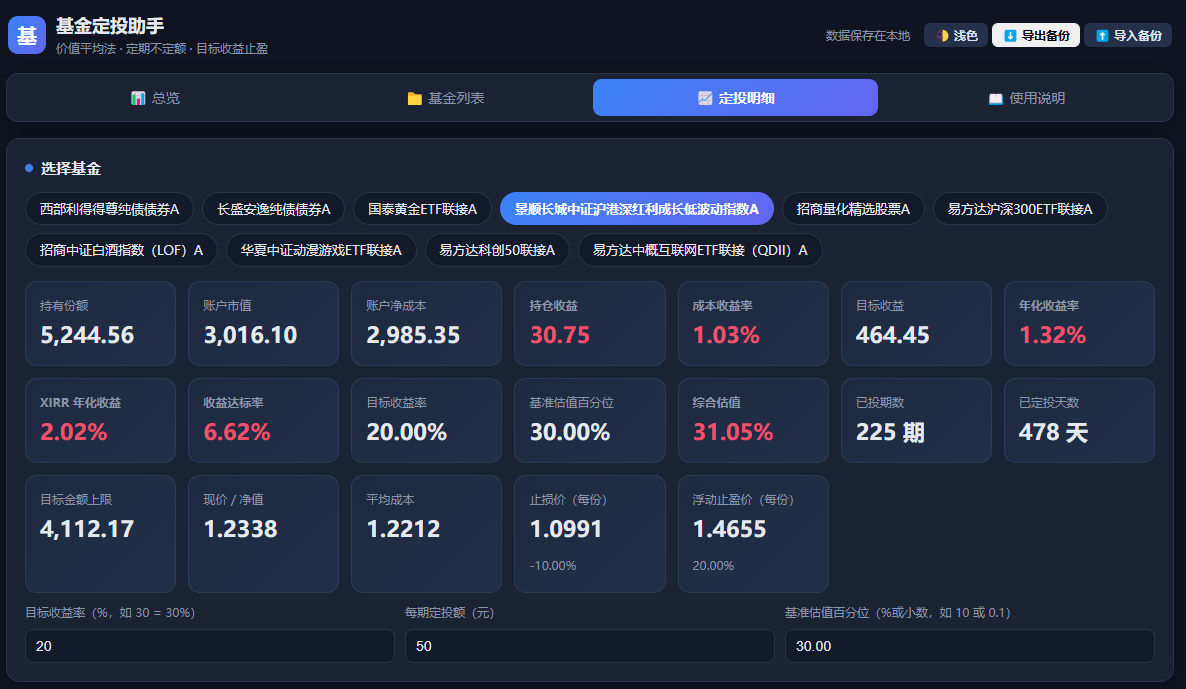Click the 基金定投助手 app title

[110, 26]
